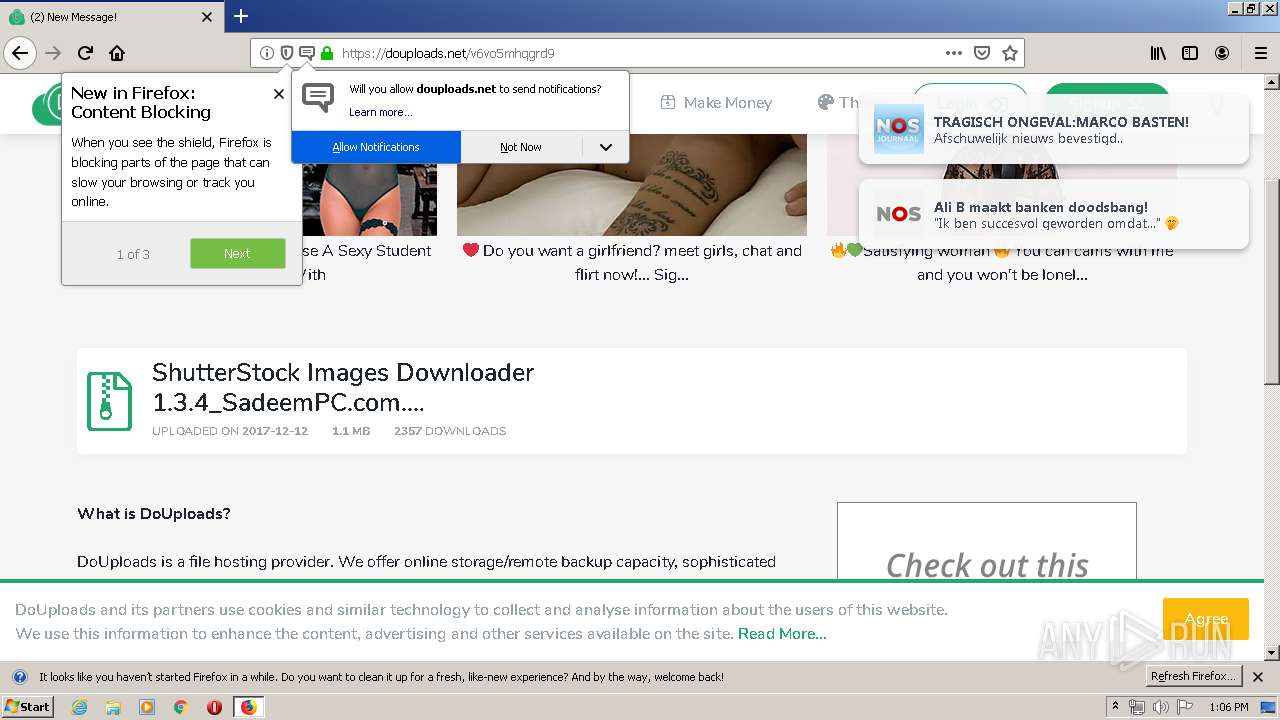
Task: Click upload date 2017-12-12 text
Action: click(275, 431)
